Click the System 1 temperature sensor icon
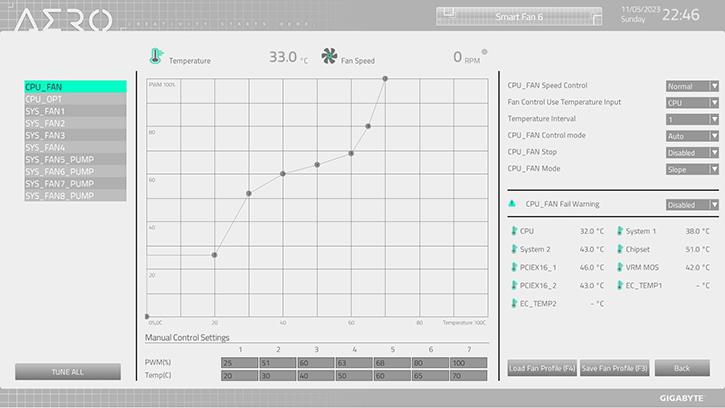 [619, 231]
